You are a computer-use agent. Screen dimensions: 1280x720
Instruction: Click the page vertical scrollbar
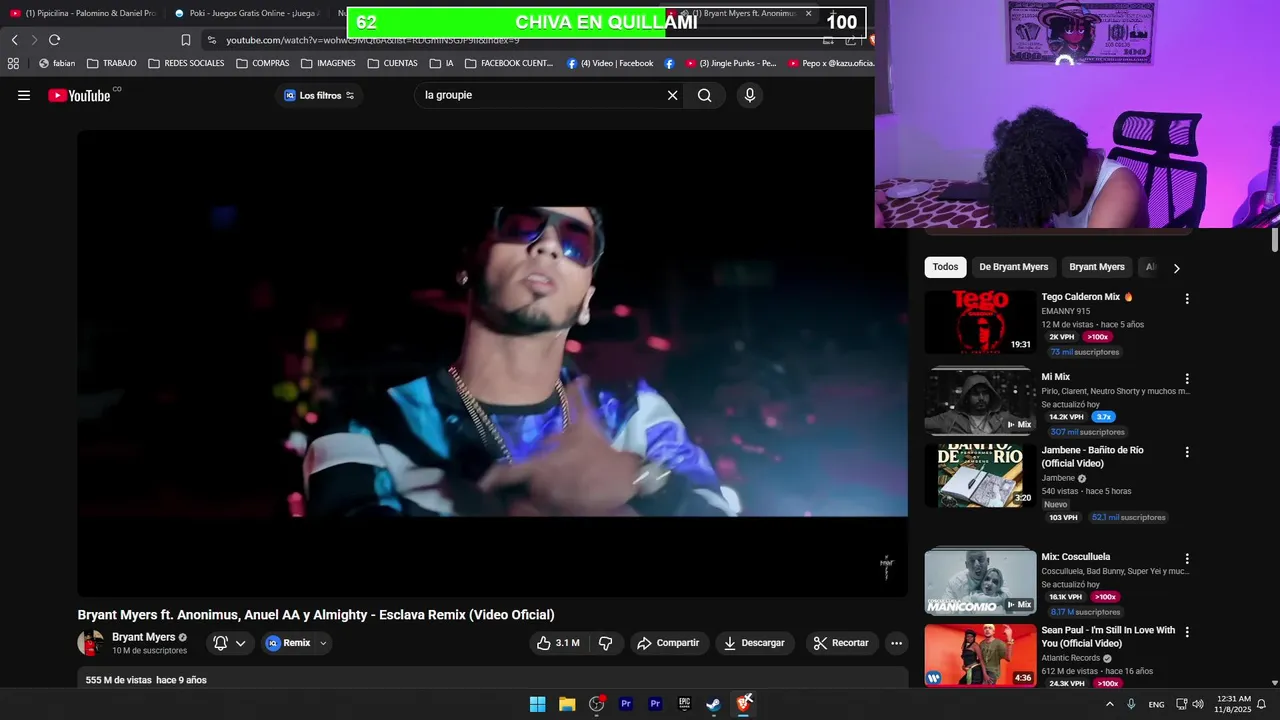click(x=1274, y=240)
